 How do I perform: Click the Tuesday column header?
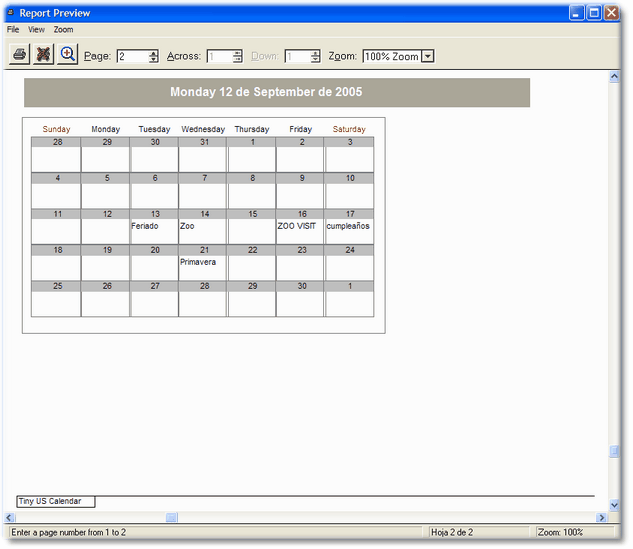[x=155, y=129]
